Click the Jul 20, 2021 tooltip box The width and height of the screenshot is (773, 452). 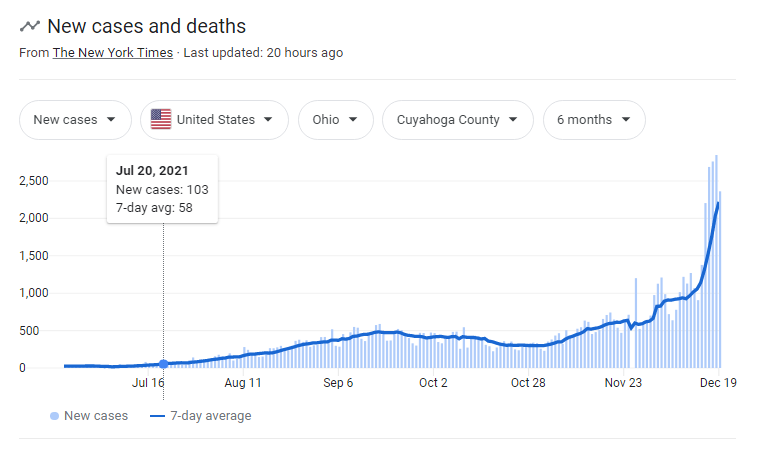tap(162, 189)
